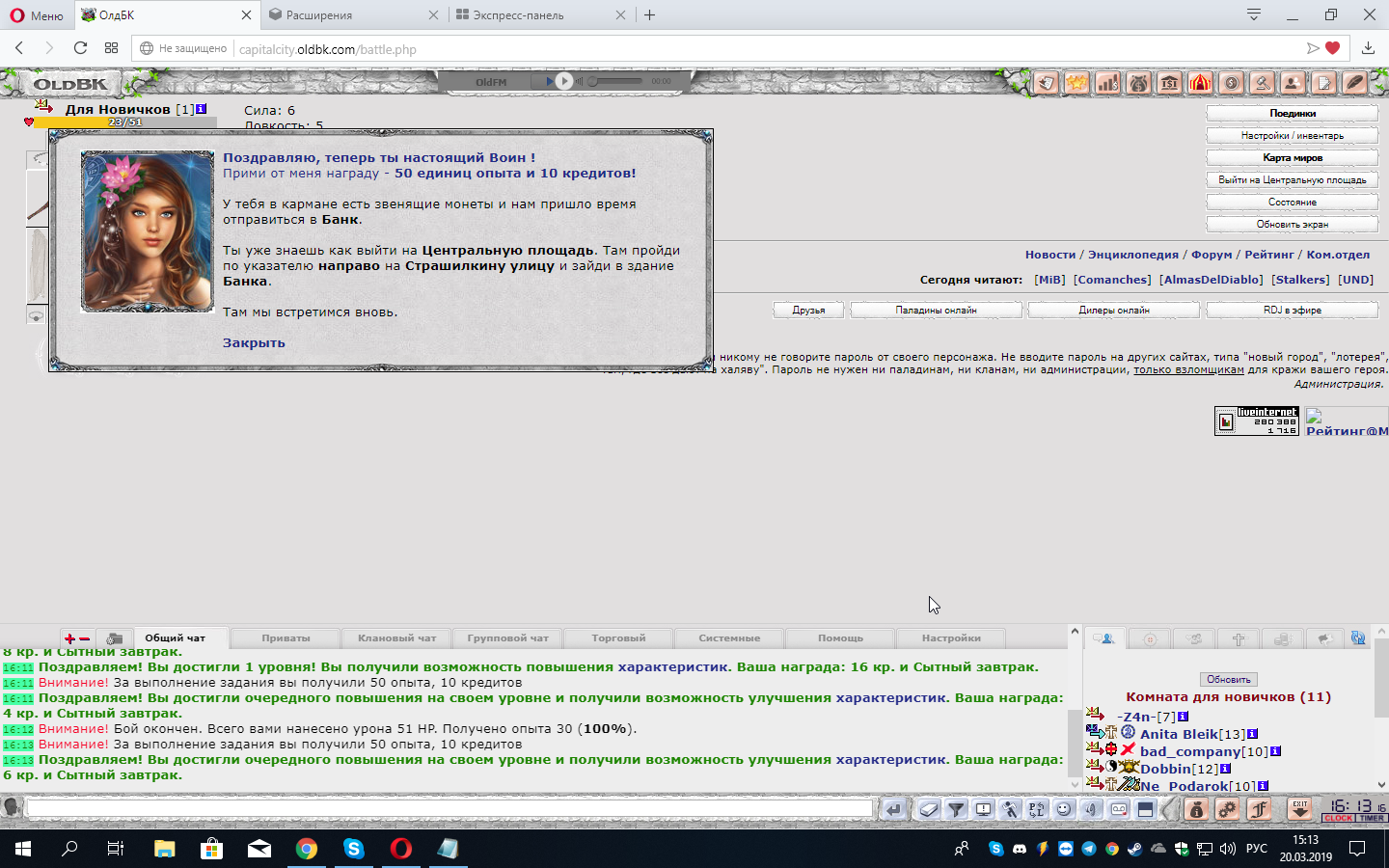Screen dimensions: 1389x868
Task: Click the chat filter funnel icon
Action: [956, 809]
